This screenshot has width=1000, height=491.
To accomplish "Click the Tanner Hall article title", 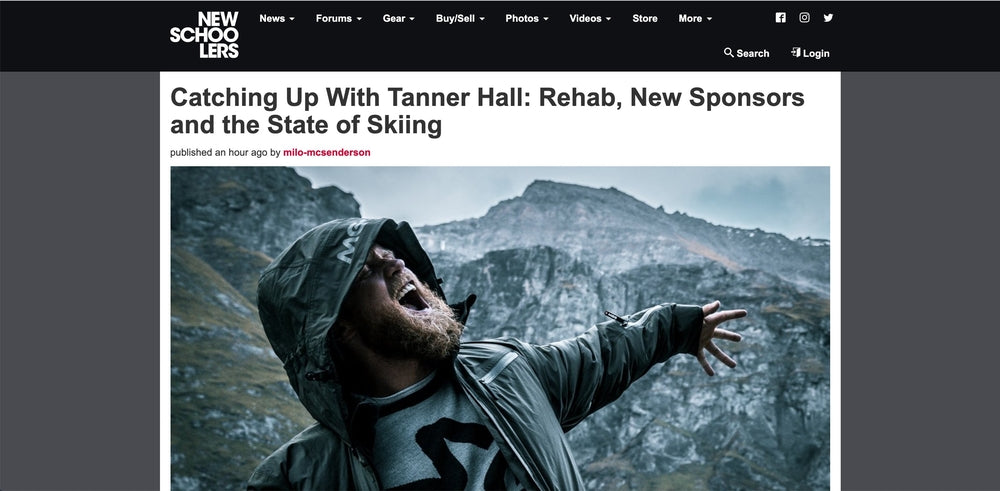I will 487,112.
